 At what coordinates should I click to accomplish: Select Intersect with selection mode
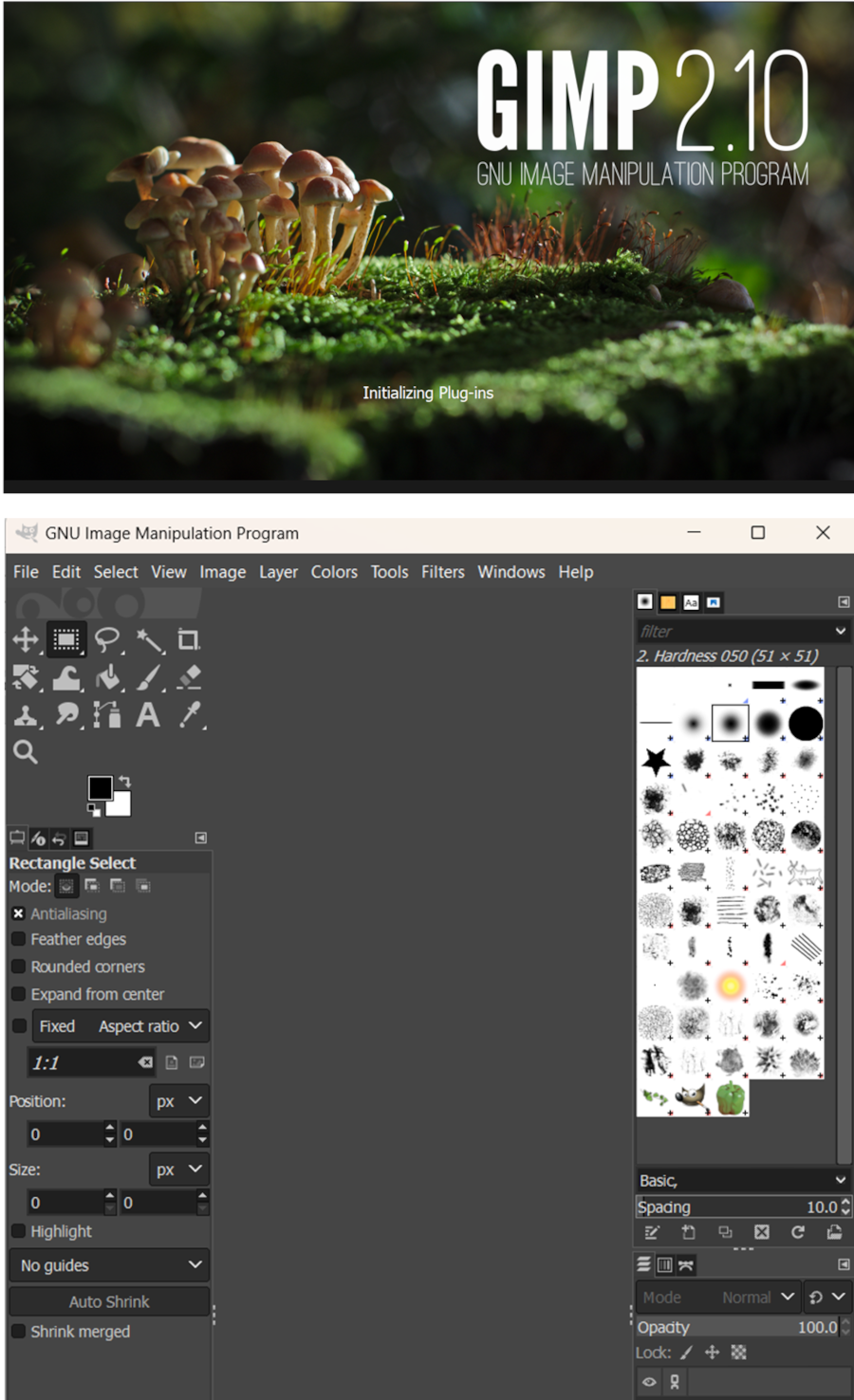click(143, 886)
